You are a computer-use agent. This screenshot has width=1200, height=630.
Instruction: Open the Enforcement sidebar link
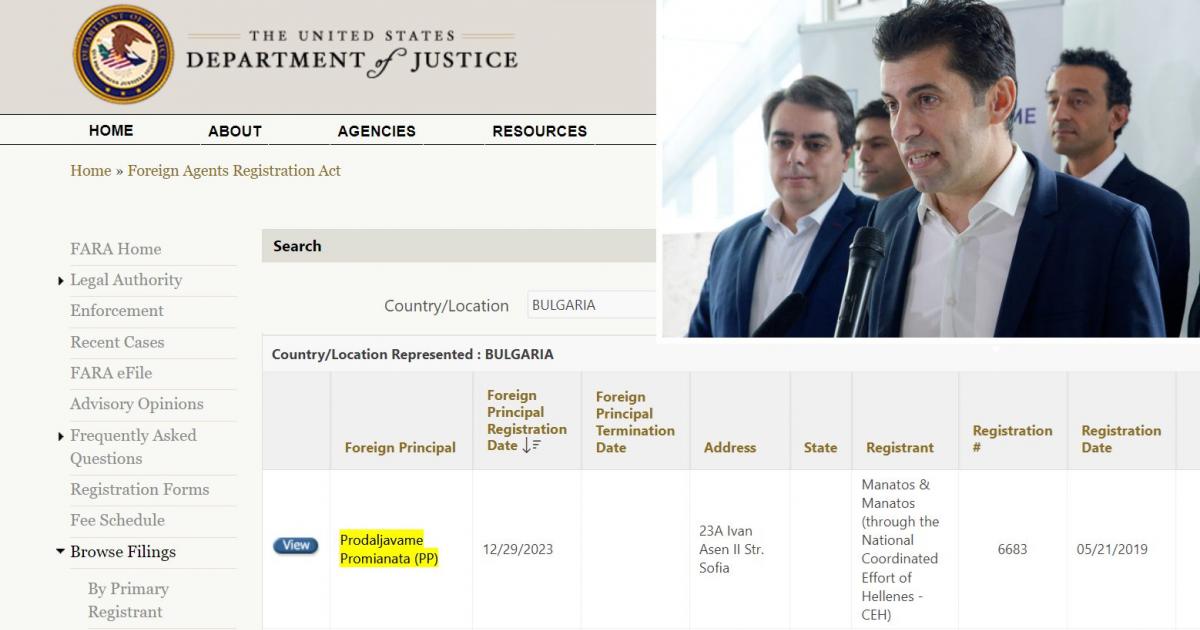click(x=117, y=311)
